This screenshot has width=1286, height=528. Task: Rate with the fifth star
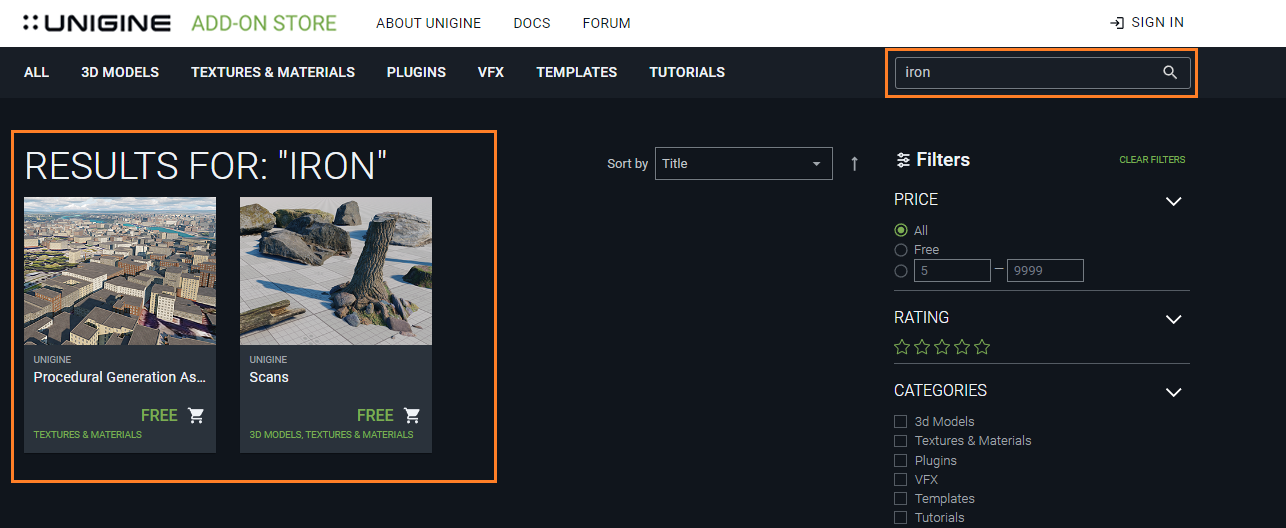(x=982, y=347)
